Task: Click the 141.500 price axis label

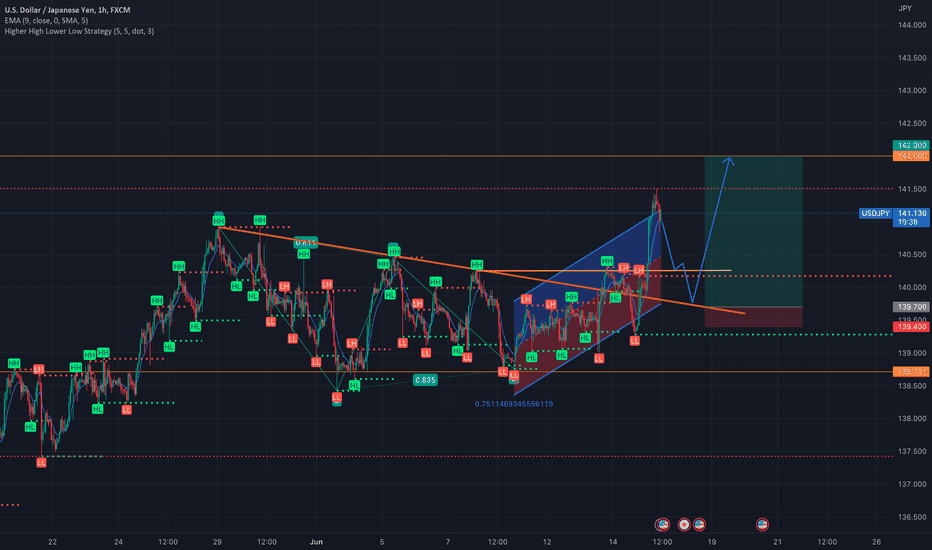Action: (912, 189)
